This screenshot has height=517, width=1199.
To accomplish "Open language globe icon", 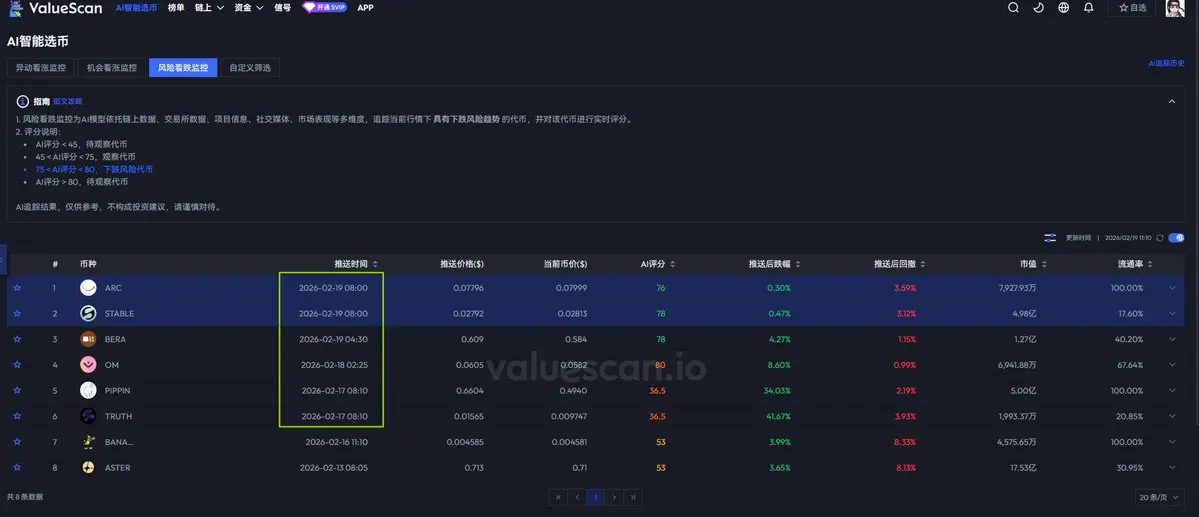I will (x=1064, y=8).
